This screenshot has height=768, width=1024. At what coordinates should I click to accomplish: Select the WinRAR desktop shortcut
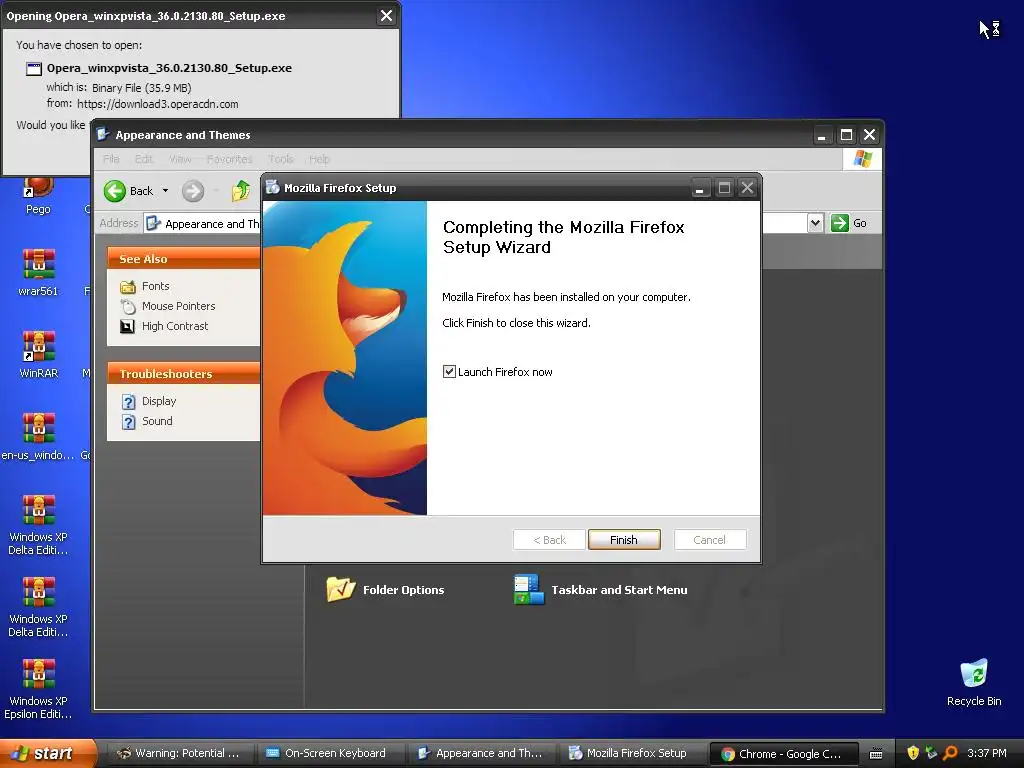(x=39, y=355)
